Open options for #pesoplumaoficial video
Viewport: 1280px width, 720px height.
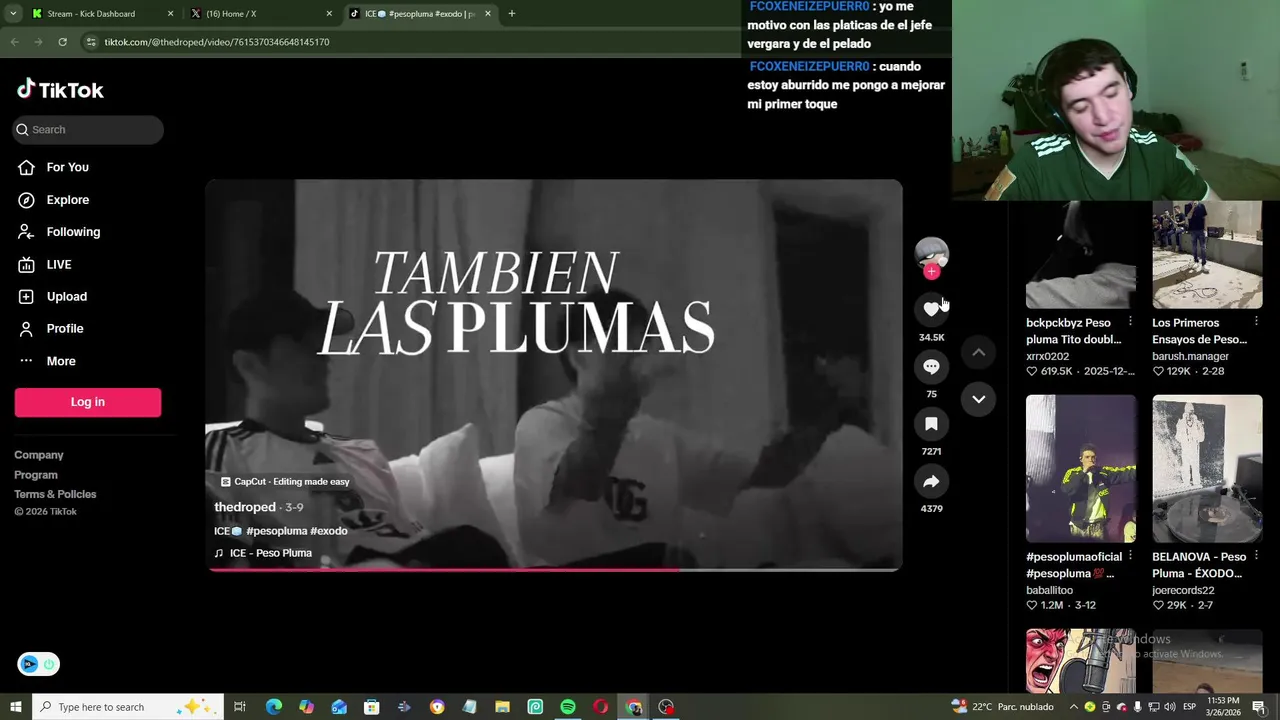1130,555
